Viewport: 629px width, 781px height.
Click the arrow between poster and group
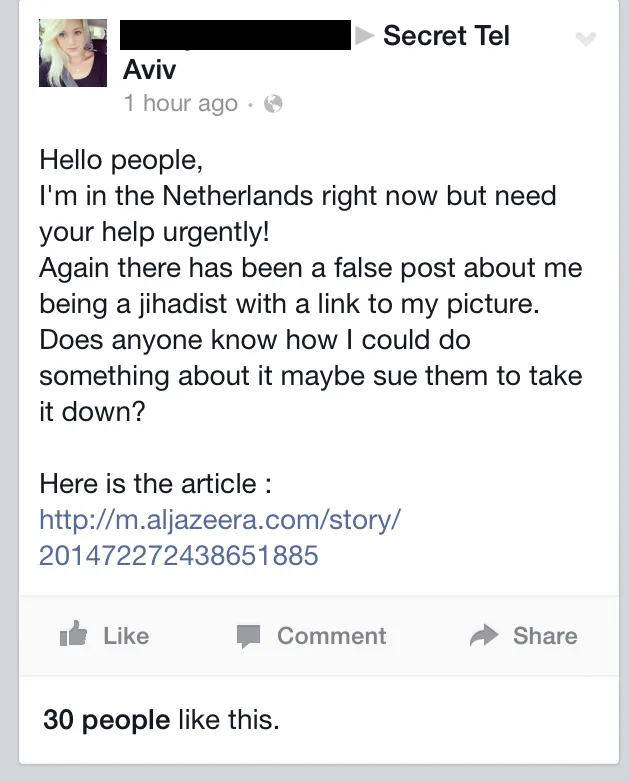click(365, 35)
